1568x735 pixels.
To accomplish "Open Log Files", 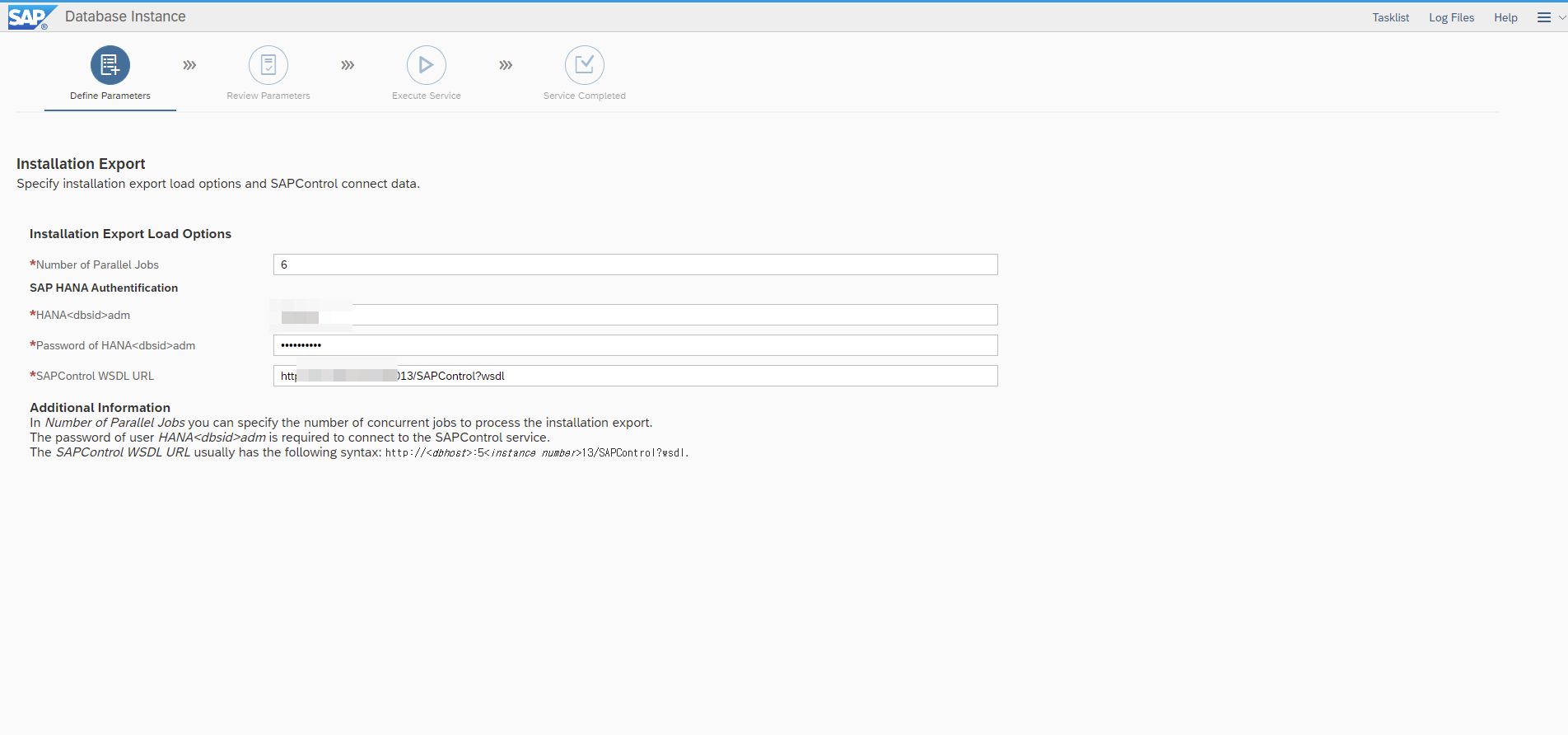I will pyautogui.click(x=1452, y=17).
